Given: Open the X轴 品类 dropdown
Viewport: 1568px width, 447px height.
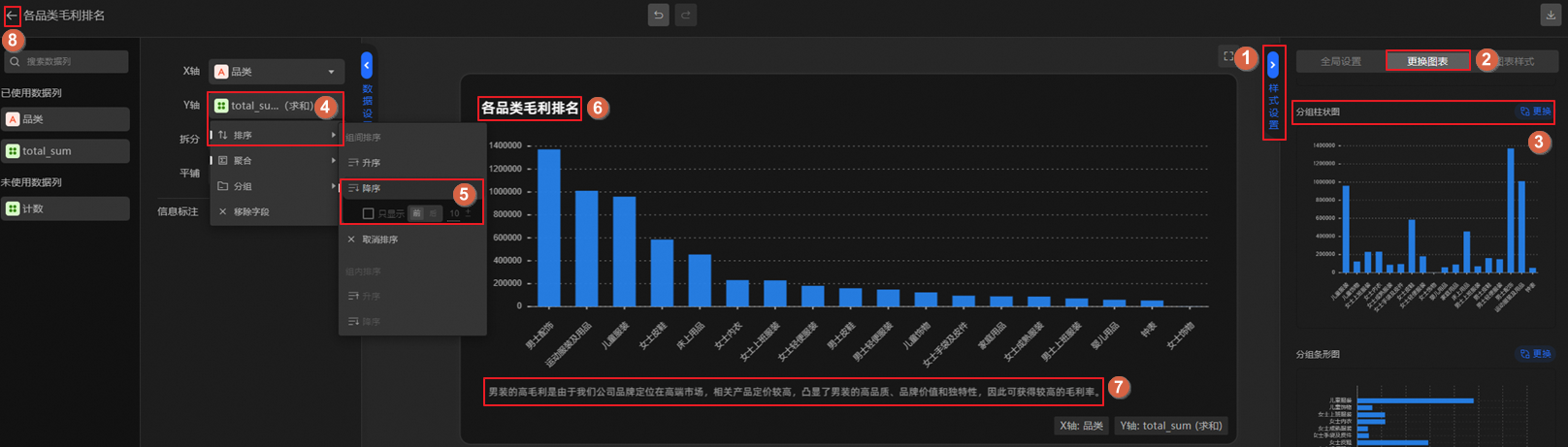Looking at the screenshot, I should coord(277,72).
